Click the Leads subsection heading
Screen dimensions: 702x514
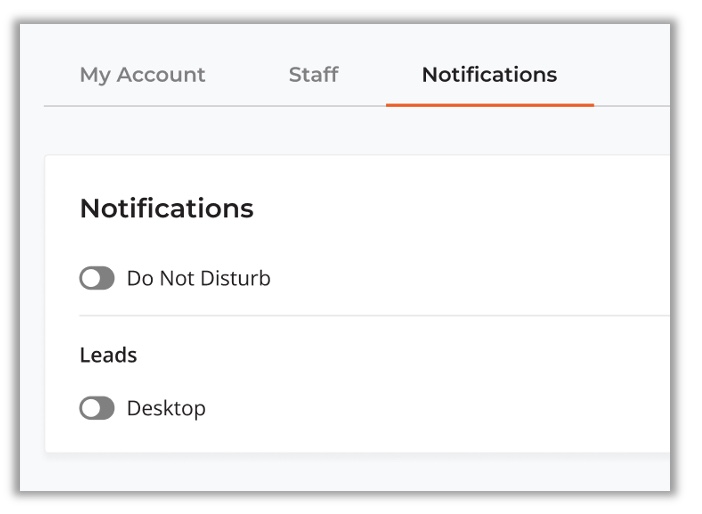click(x=108, y=355)
